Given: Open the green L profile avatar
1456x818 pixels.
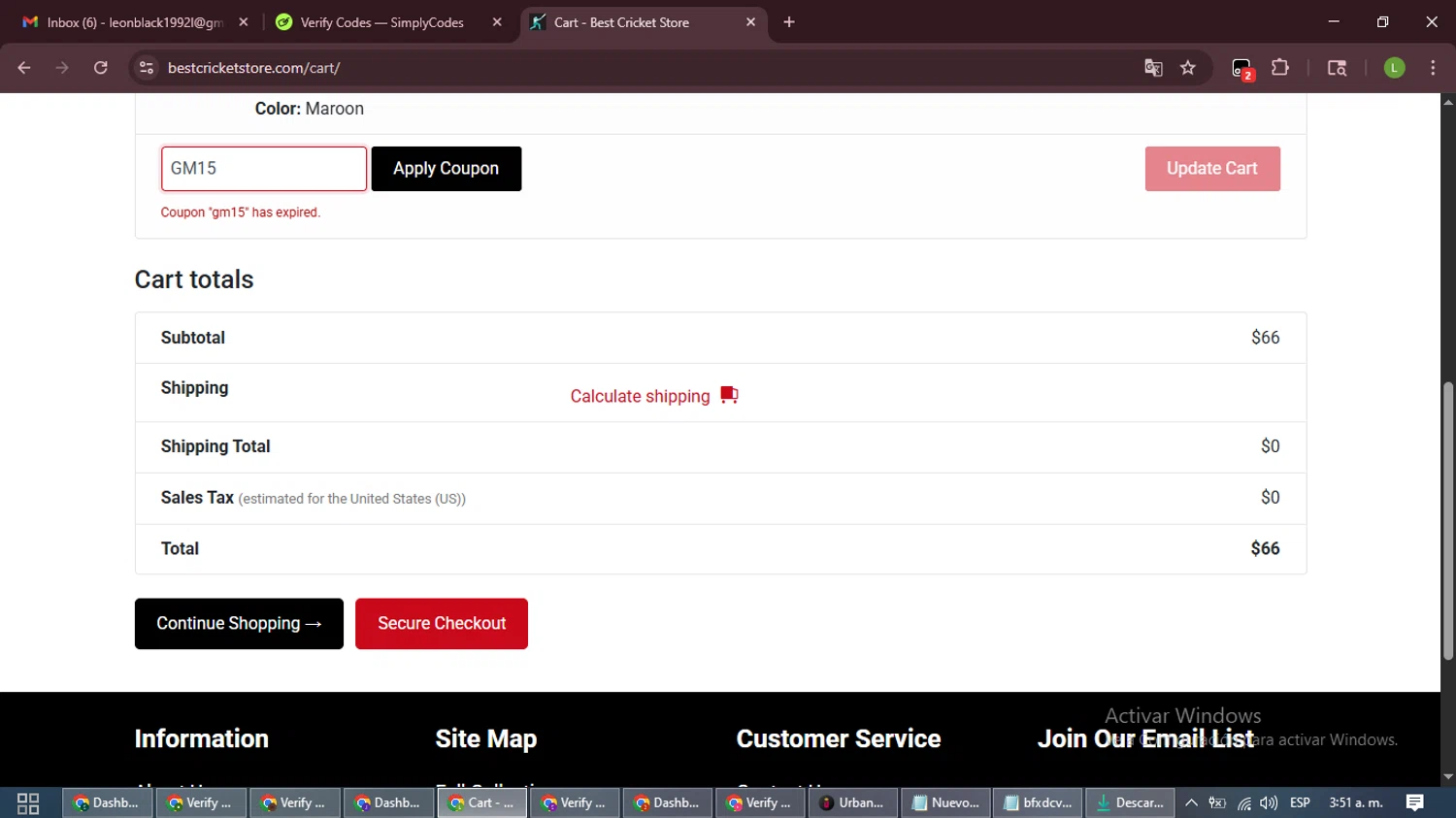Looking at the screenshot, I should click(1394, 68).
